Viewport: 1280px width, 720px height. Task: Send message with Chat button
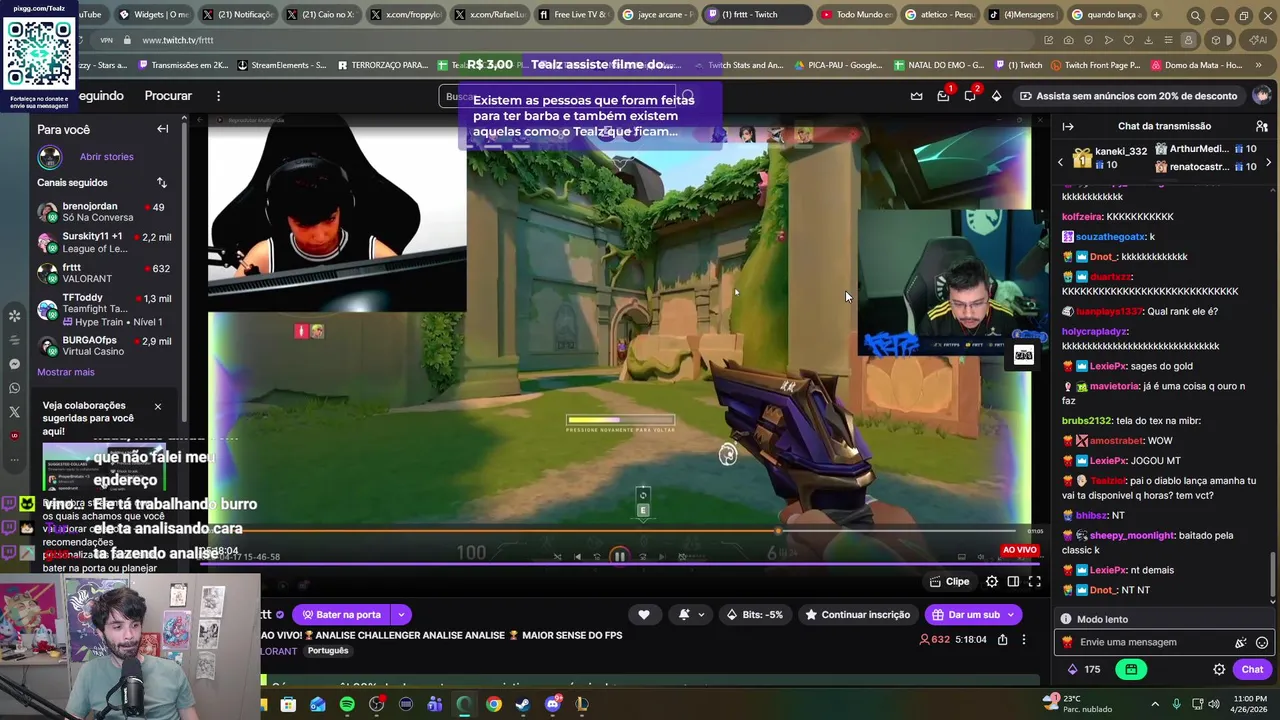pos(1252,670)
